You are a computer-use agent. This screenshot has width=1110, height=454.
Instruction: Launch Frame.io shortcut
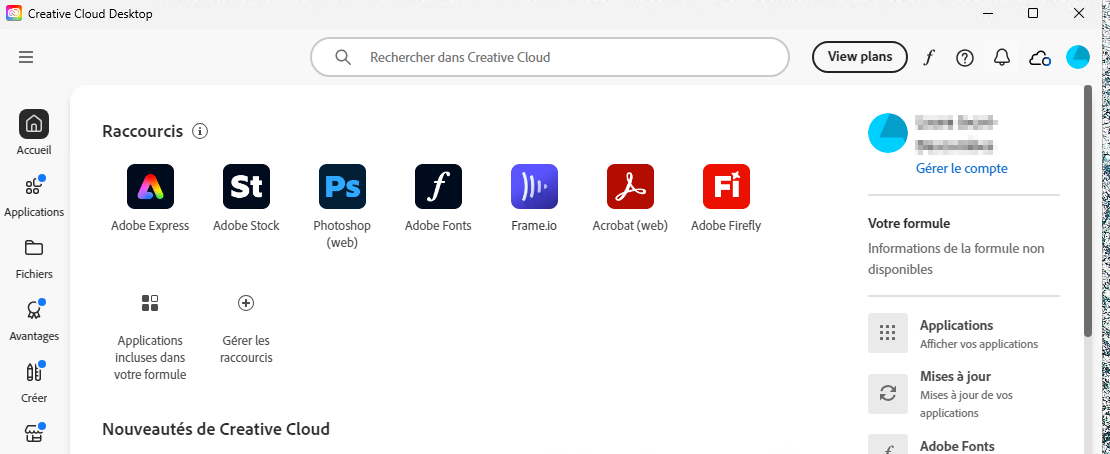pyautogui.click(x=534, y=187)
